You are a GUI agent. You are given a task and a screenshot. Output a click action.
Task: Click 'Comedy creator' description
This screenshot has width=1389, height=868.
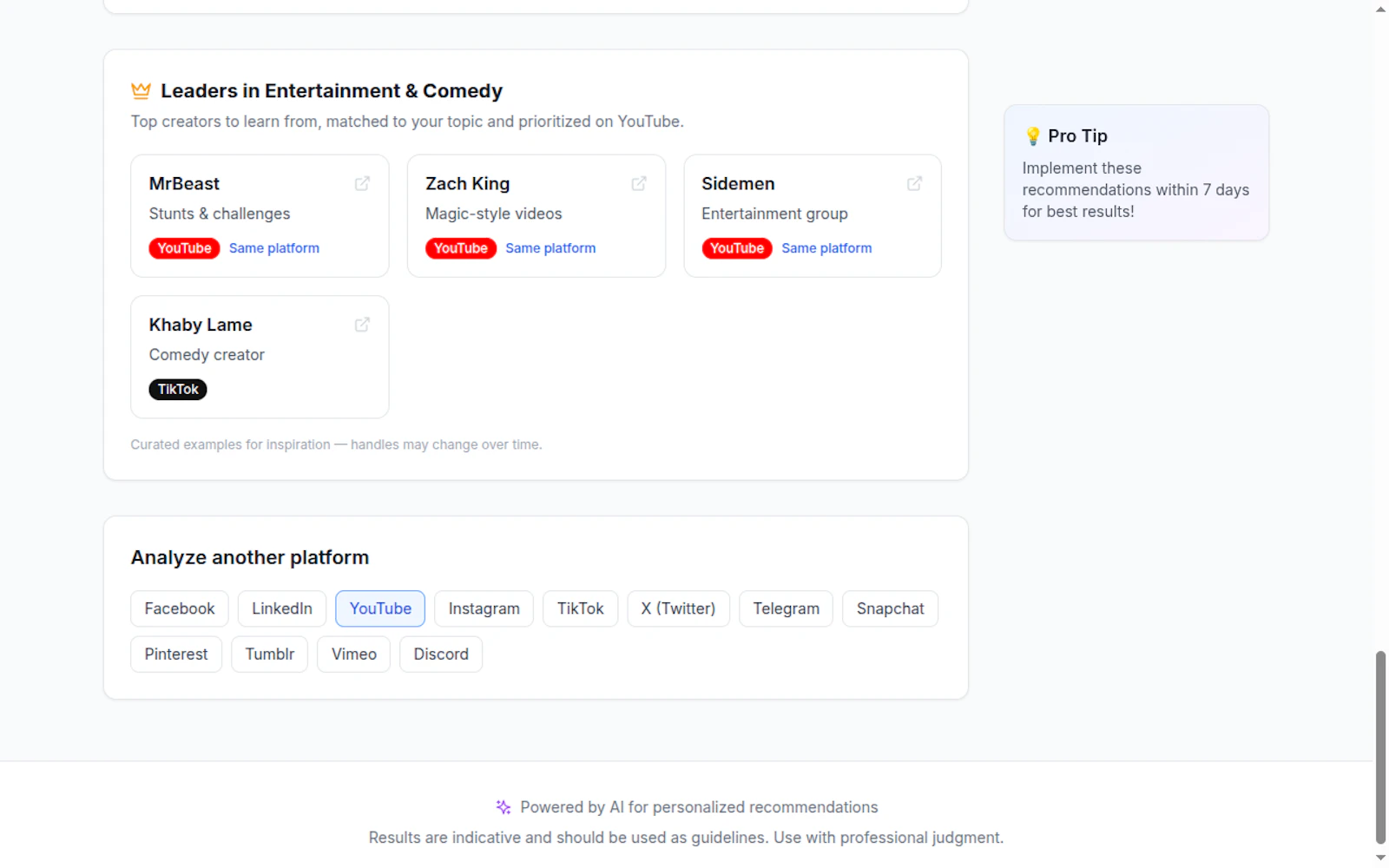207,355
